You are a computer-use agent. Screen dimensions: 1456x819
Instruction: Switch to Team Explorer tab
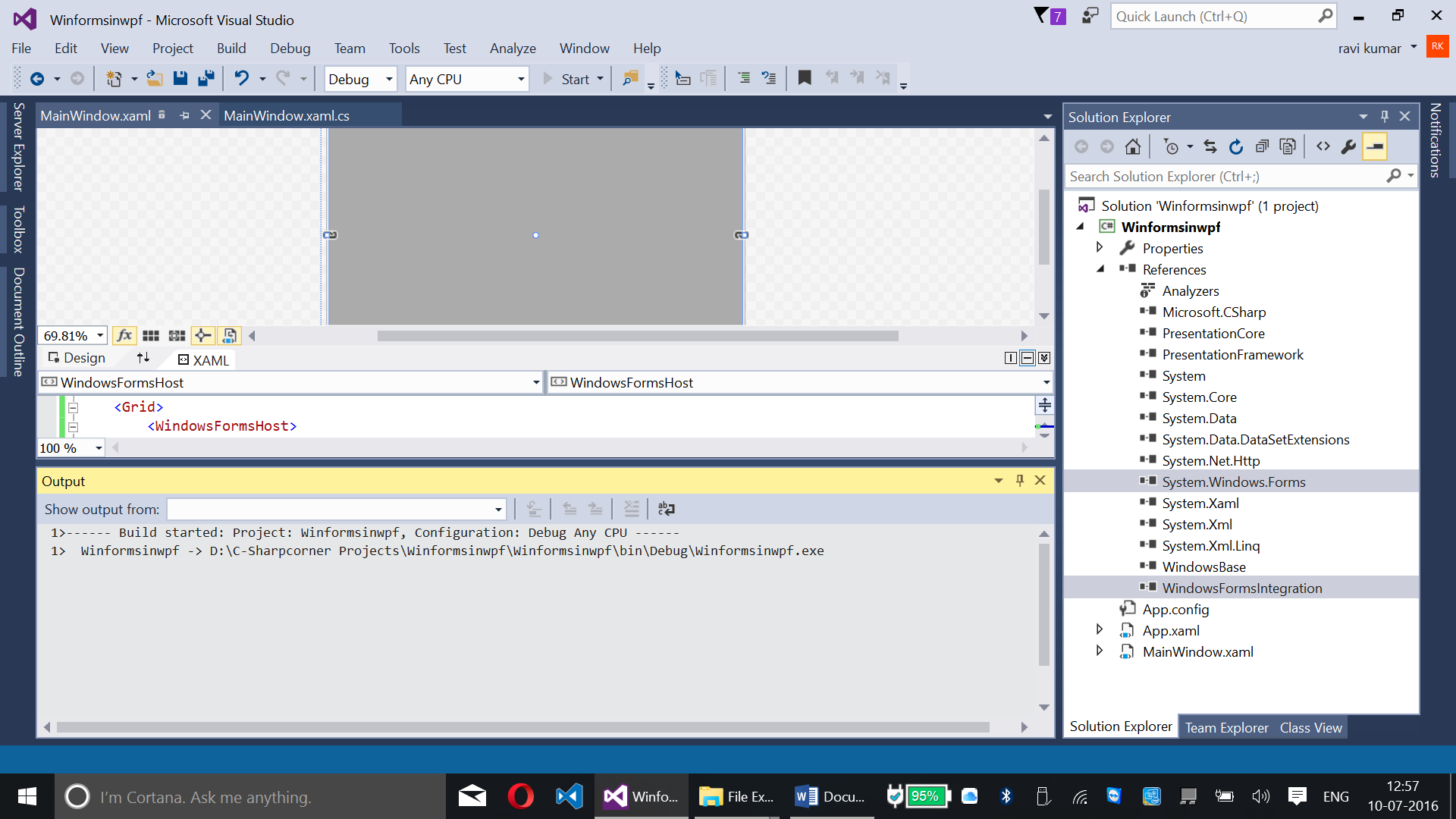pyautogui.click(x=1226, y=728)
